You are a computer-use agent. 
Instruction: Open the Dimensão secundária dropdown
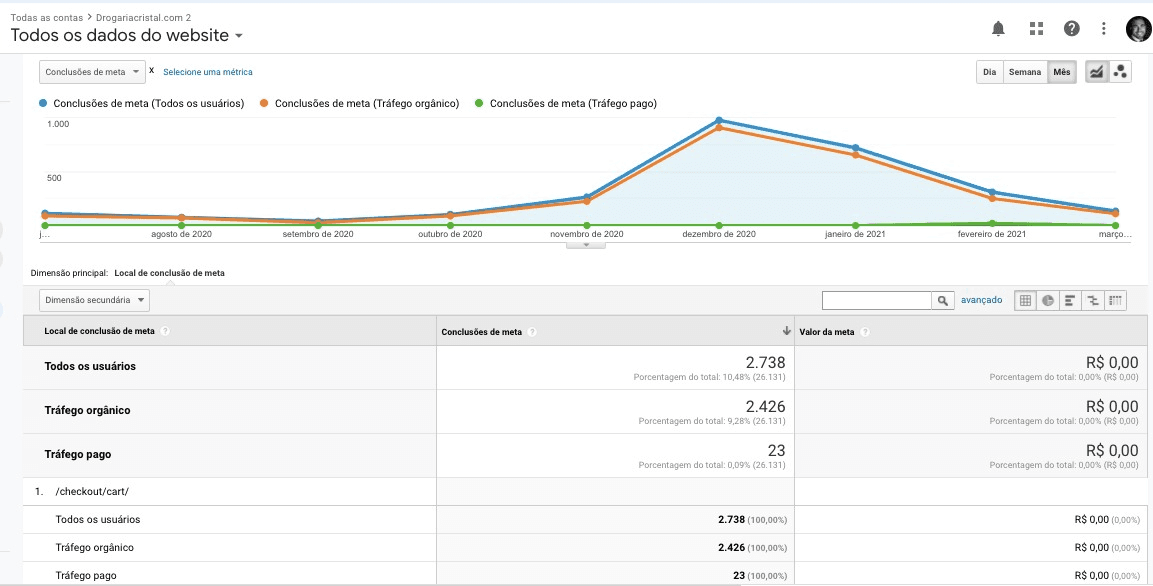click(x=94, y=299)
